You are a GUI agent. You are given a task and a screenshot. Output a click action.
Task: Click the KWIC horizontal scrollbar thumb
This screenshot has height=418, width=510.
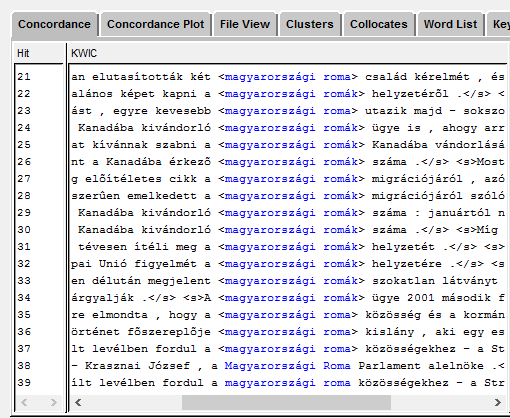286,402
